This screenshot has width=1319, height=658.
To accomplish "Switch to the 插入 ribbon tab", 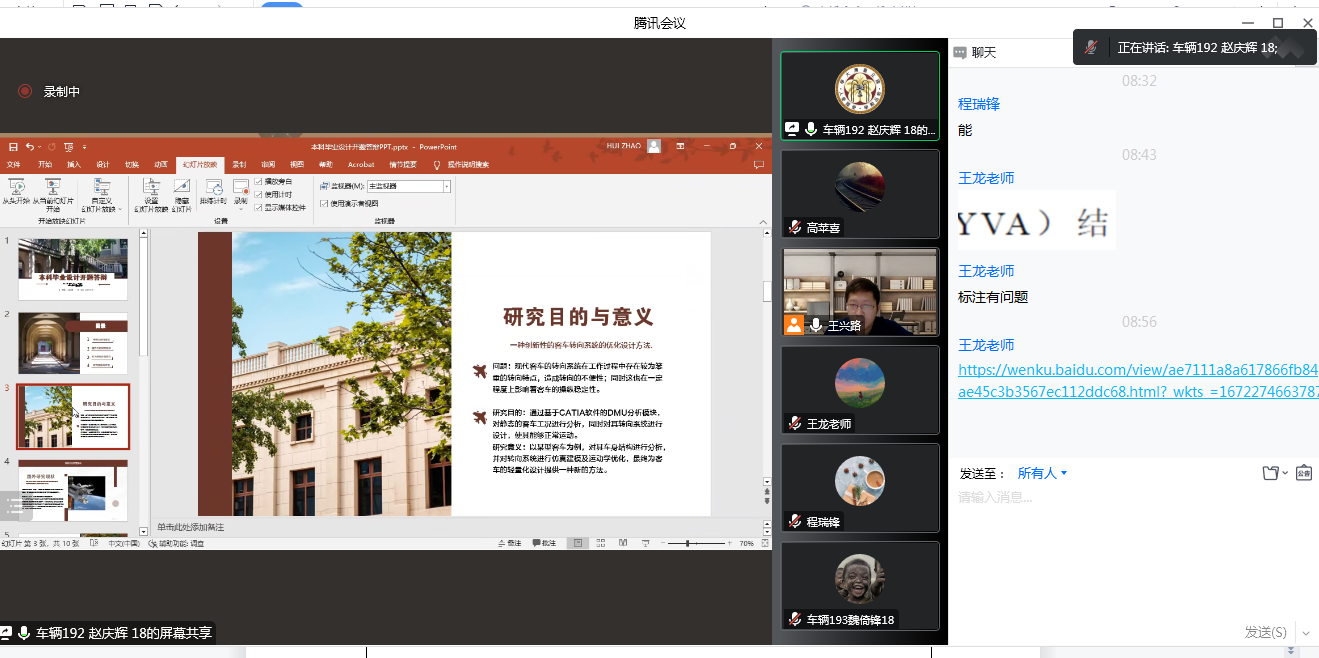I will tap(74, 164).
